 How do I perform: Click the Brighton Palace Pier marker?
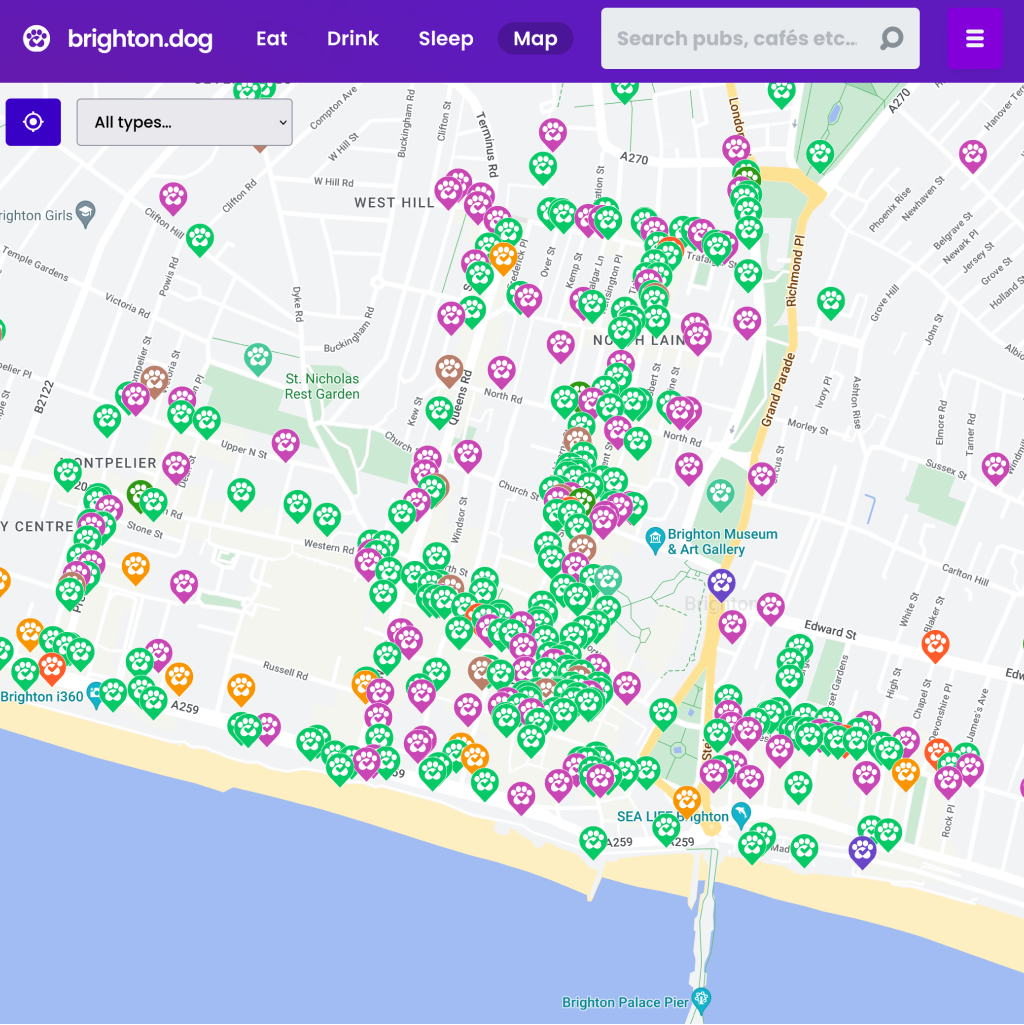coord(702,1000)
